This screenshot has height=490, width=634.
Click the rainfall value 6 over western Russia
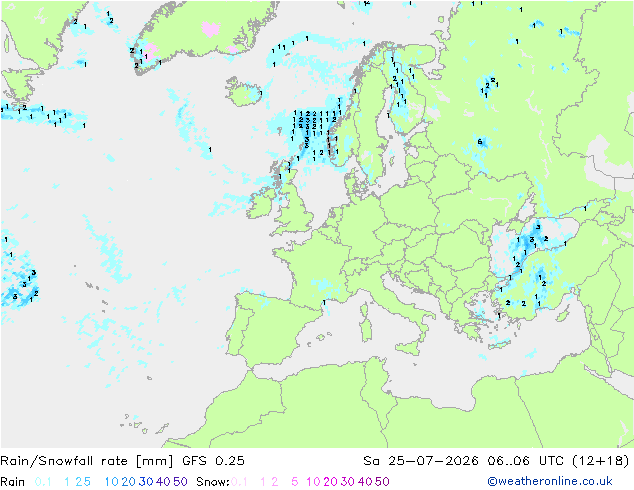point(480,142)
